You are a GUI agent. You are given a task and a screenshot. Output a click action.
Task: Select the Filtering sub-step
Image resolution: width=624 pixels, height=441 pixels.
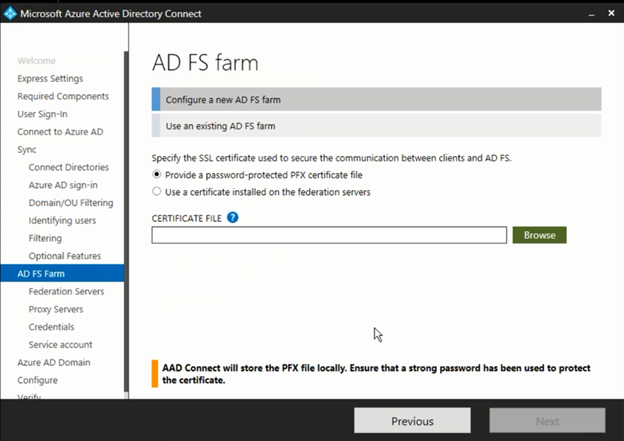pyautogui.click(x=45, y=238)
